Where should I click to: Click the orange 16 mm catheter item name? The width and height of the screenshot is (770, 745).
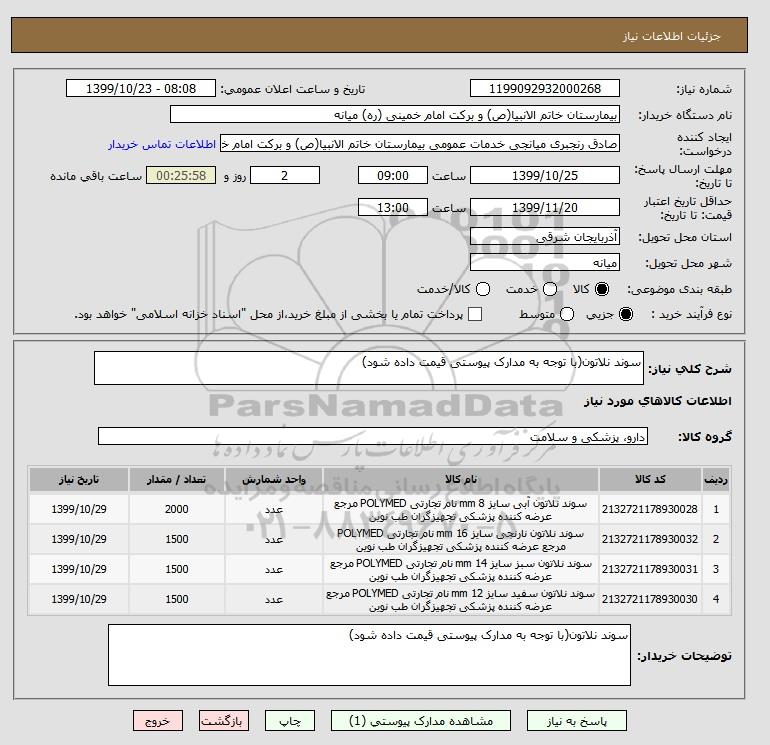pos(461,540)
